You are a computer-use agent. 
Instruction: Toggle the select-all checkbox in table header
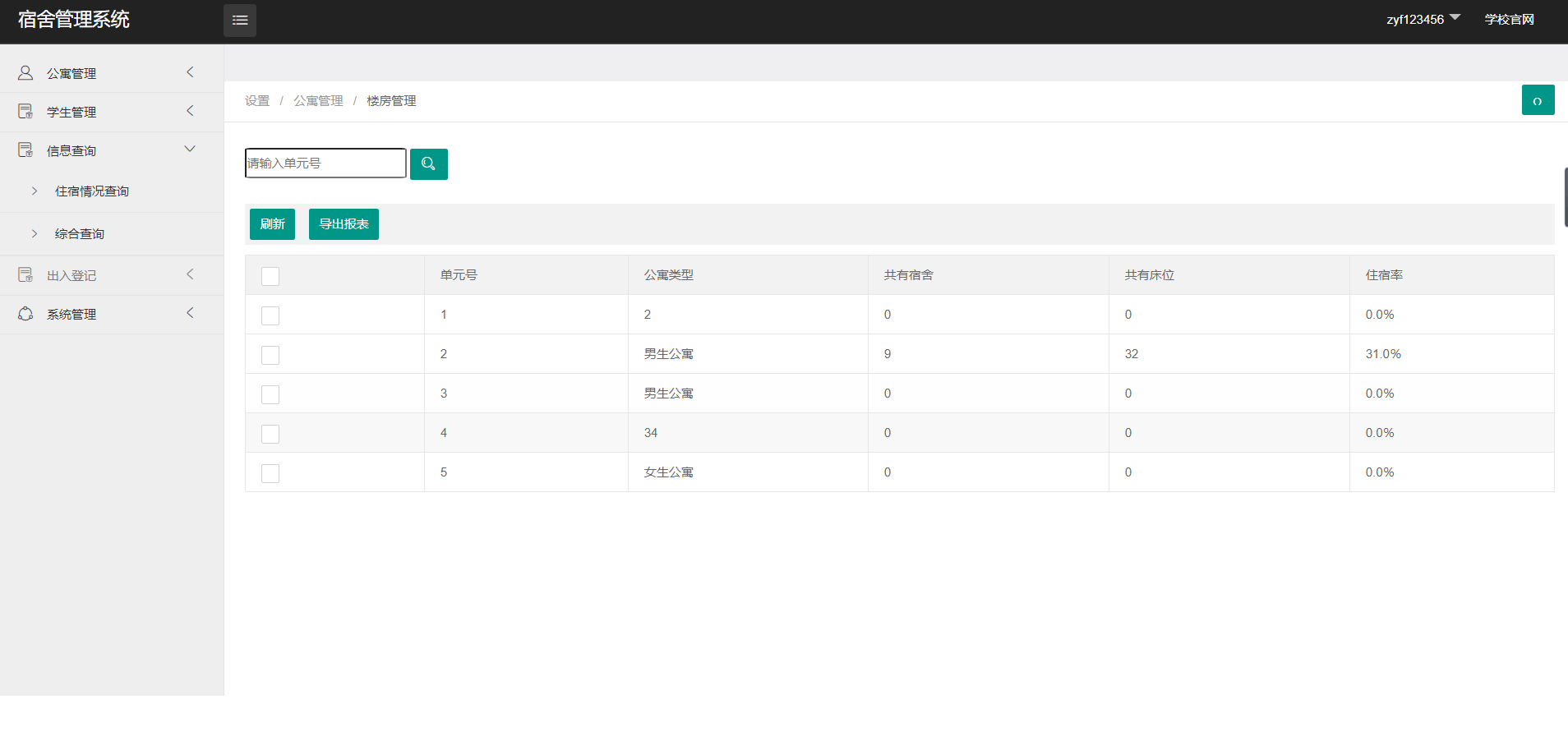(270, 276)
